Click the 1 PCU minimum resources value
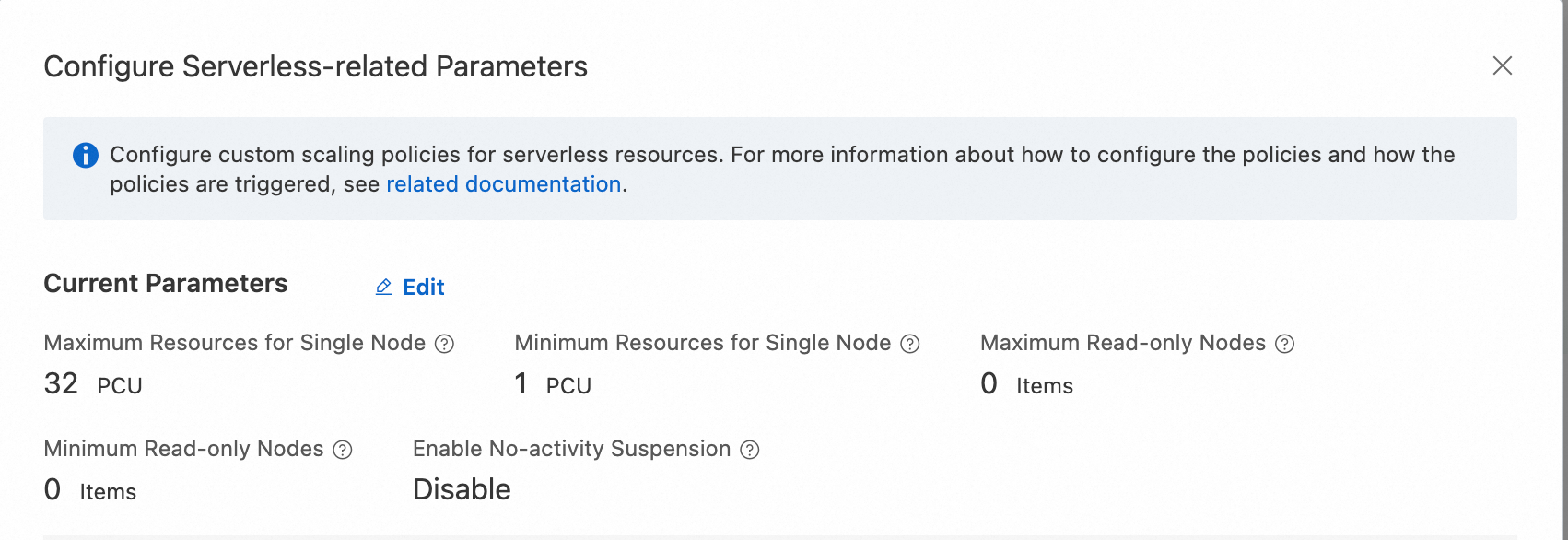This screenshot has width=1568, height=540. point(553,384)
